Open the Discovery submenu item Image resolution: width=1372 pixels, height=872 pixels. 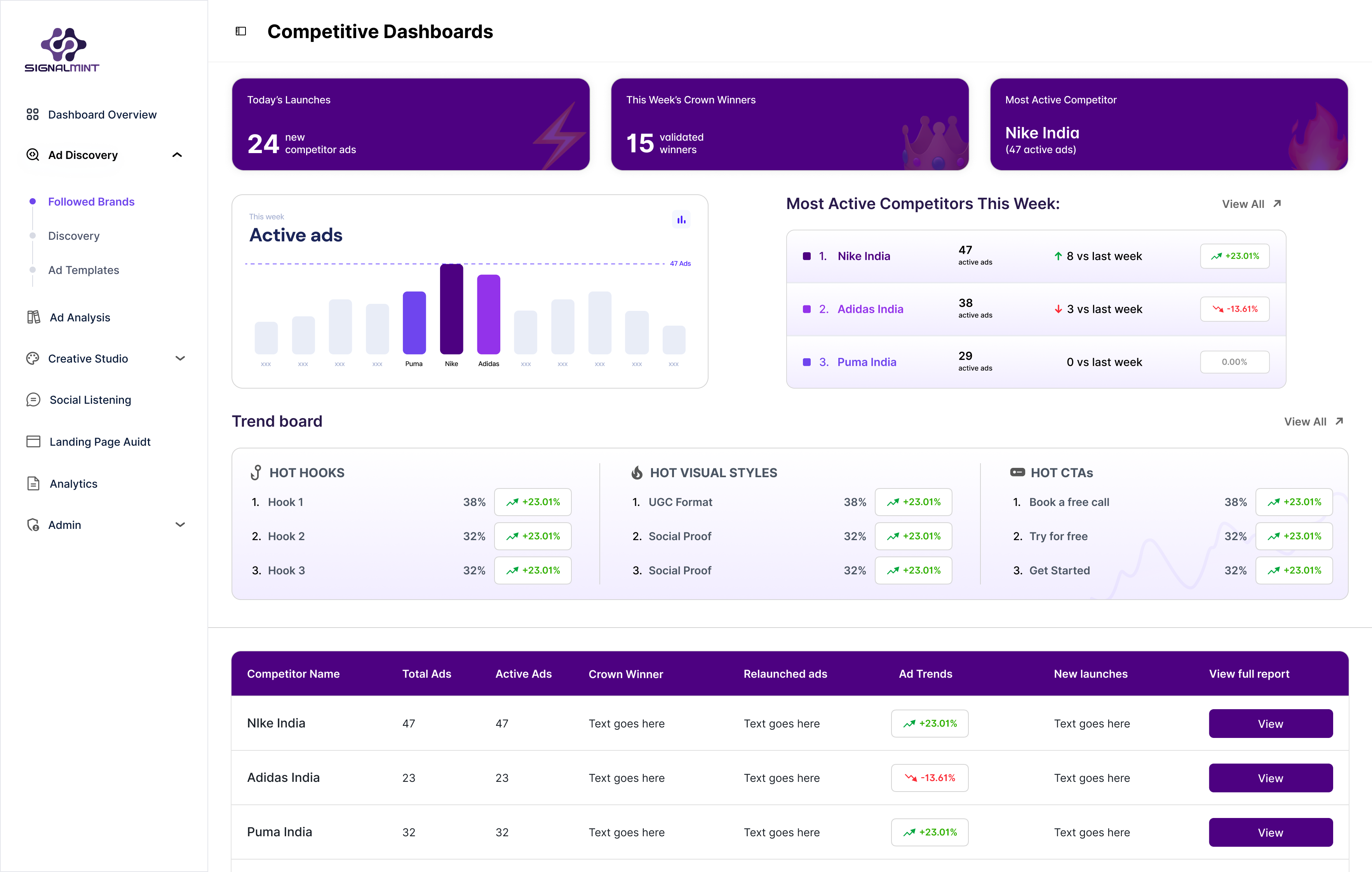pyautogui.click(x=73, y=236)
